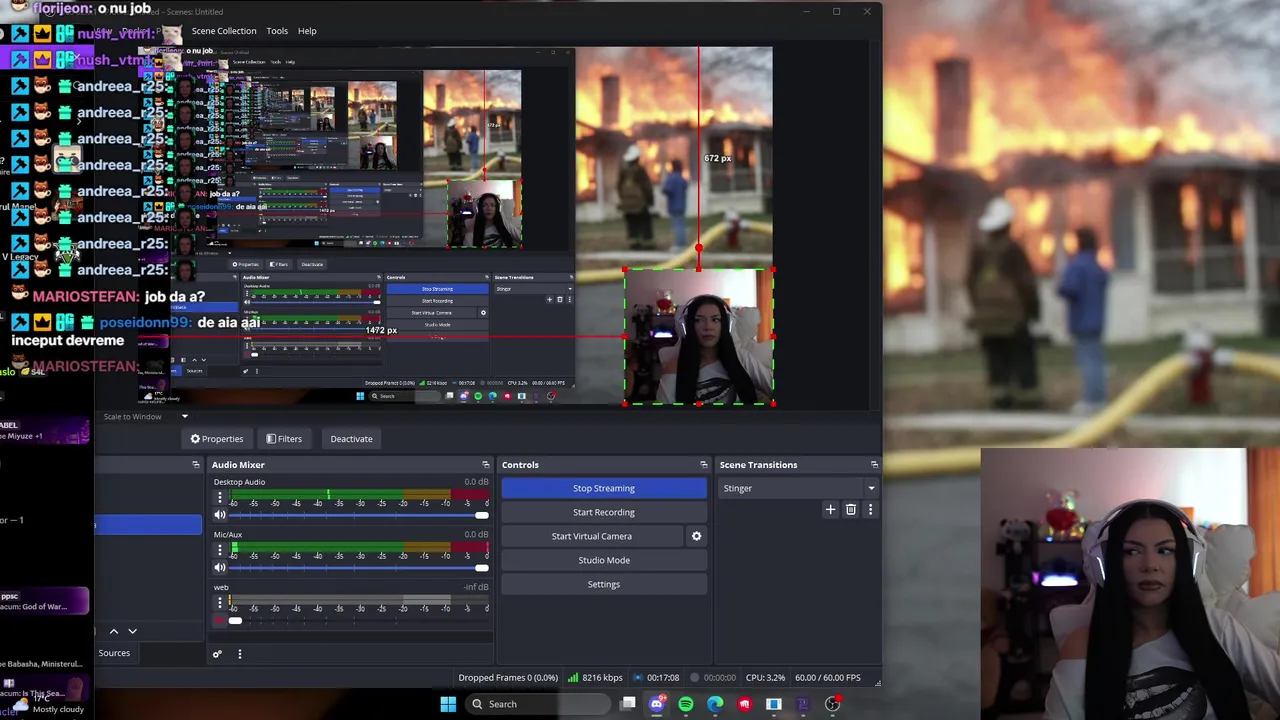Image resolution: width=1280 pixels, height=720 pixels.
Task: Configure virtual camera via gear icon
Action: (697, 536)
